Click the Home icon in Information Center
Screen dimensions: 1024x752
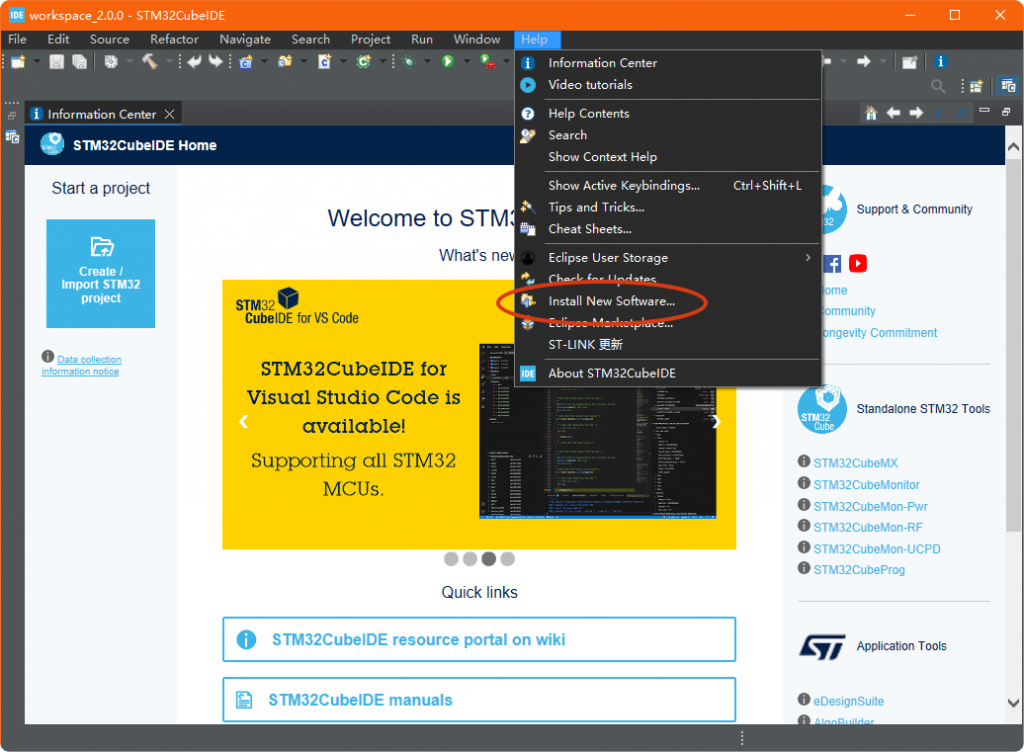(x=871, y=113)
